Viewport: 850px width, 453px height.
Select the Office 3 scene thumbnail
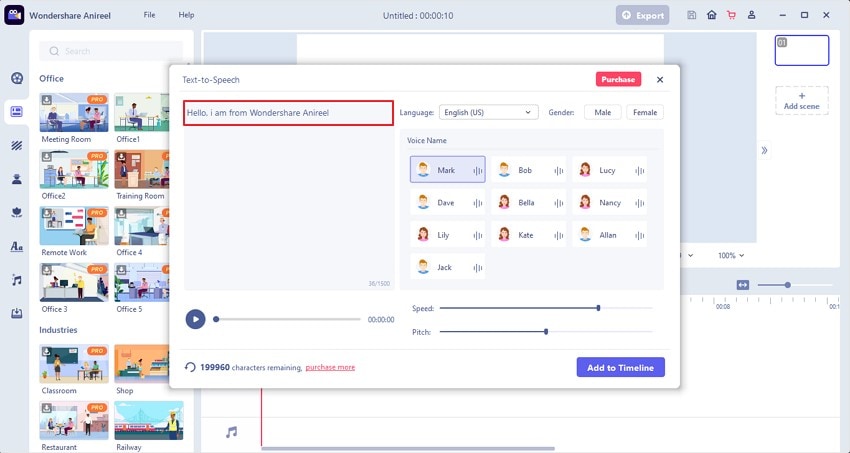coord(74,282)
